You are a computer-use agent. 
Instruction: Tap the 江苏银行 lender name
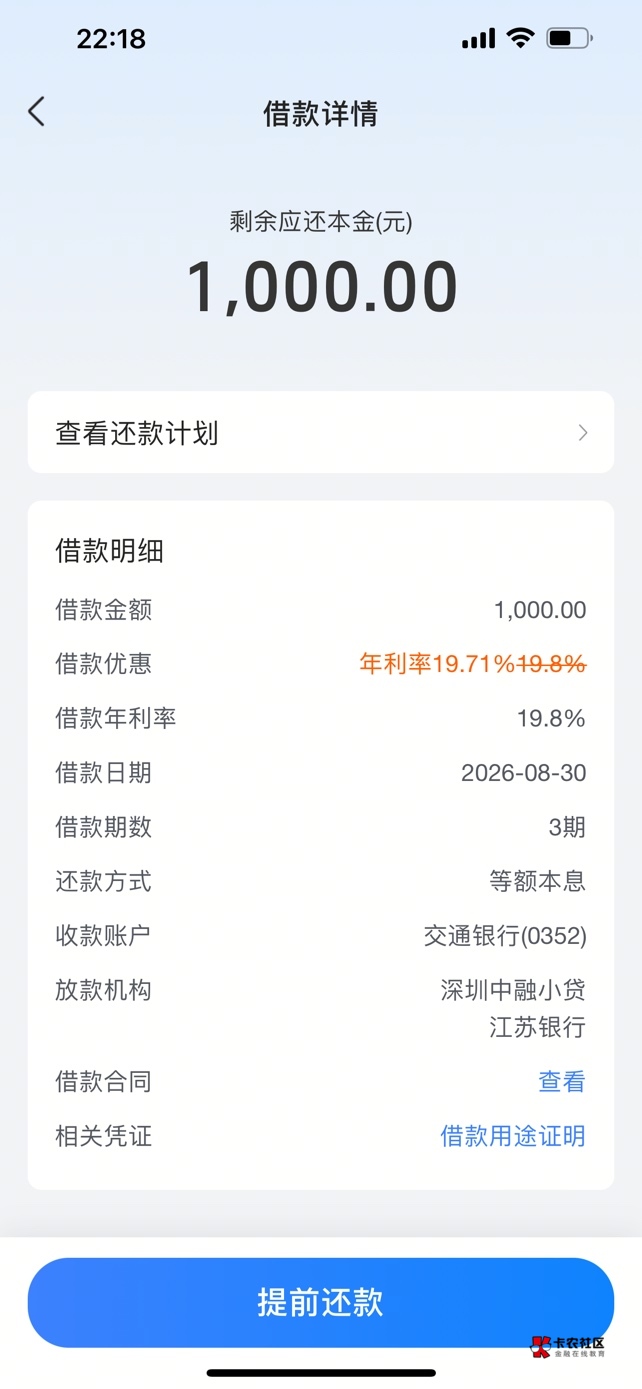coord(537,1027)
